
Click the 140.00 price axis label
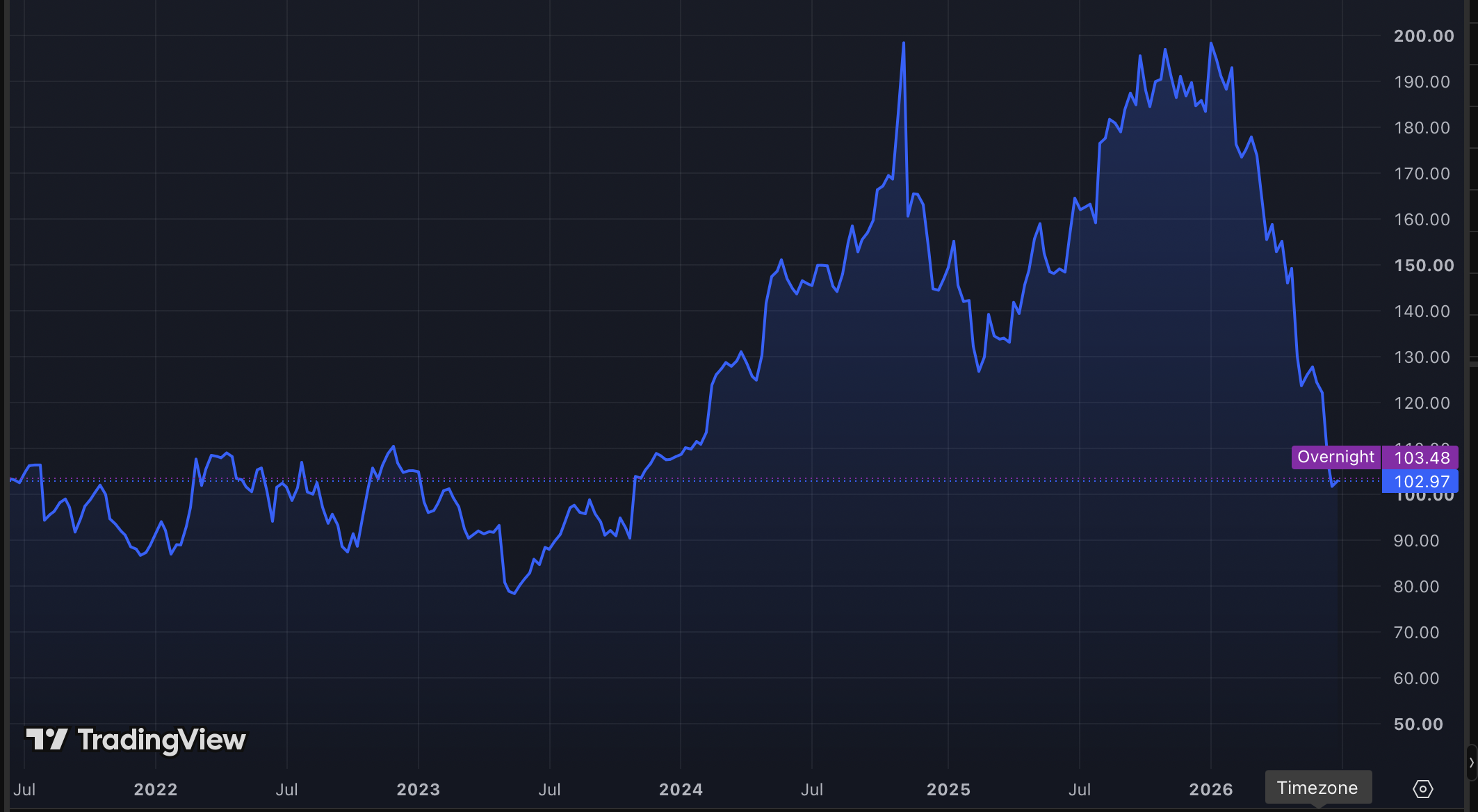coord(1422,311)
